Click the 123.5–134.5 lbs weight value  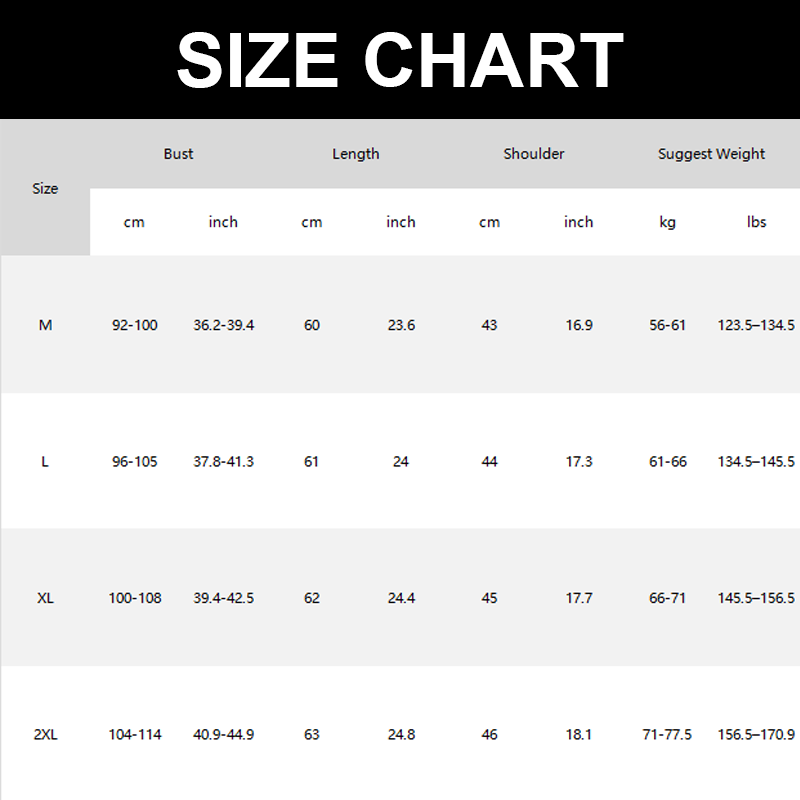756,325
